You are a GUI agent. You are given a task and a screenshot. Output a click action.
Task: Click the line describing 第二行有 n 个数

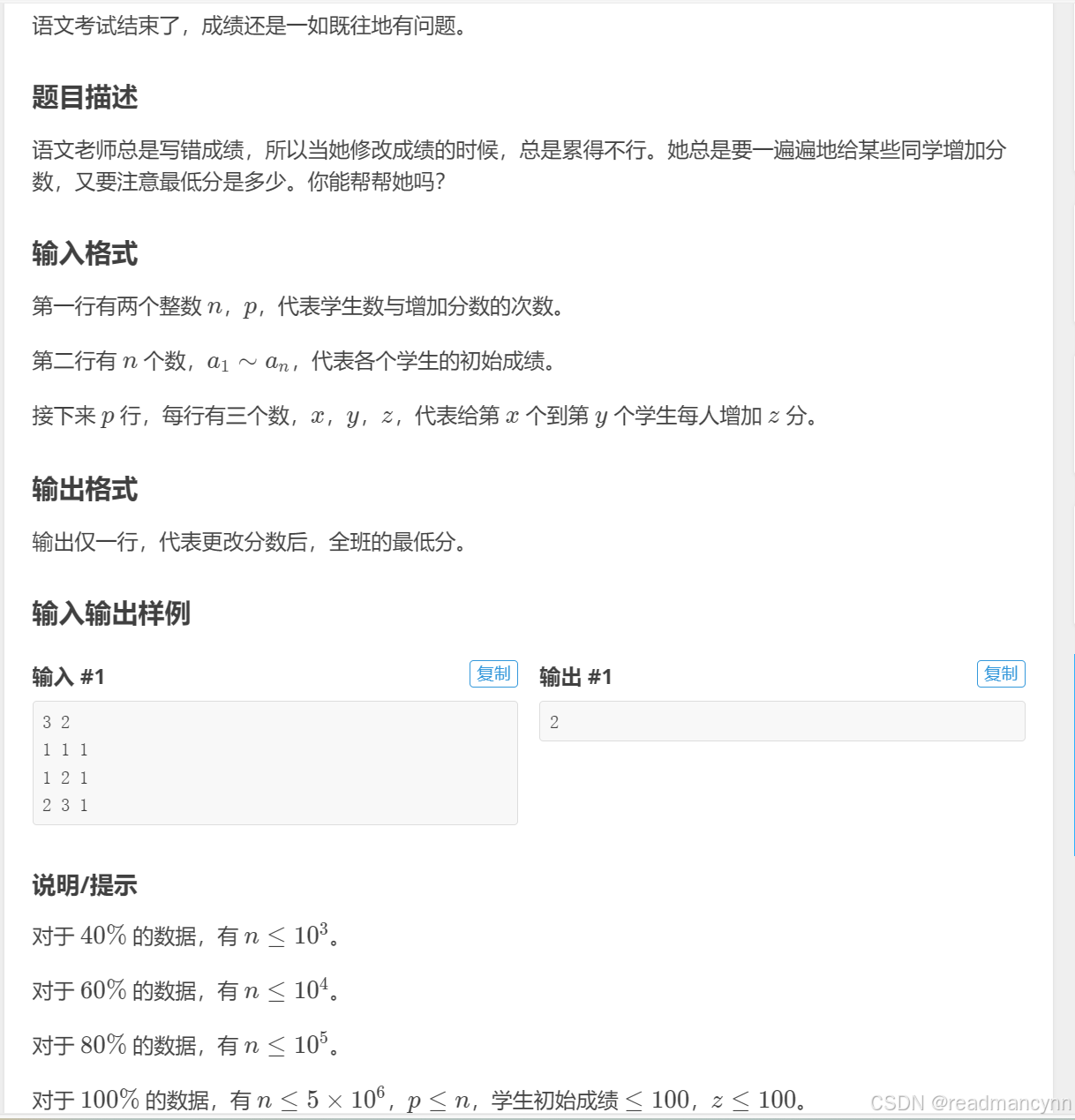[x=295, y=361]
